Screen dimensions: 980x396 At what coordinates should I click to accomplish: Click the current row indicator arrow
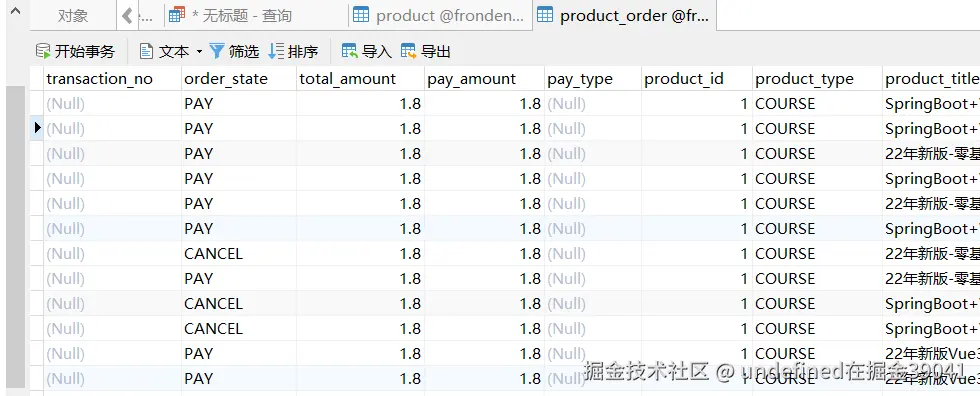click(x=38, y=128)
